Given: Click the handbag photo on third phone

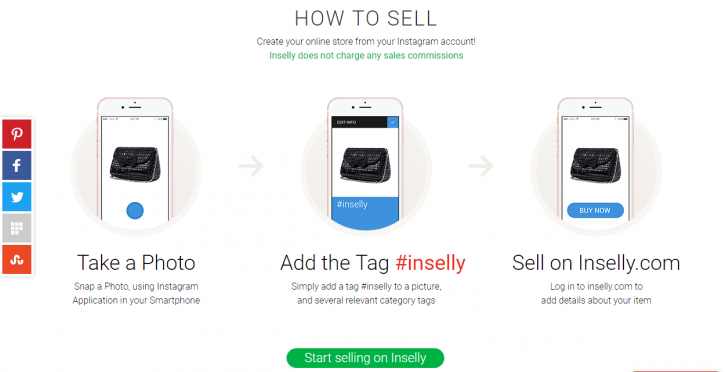Looking at the screenshot, I should click(x=596, y=164).
